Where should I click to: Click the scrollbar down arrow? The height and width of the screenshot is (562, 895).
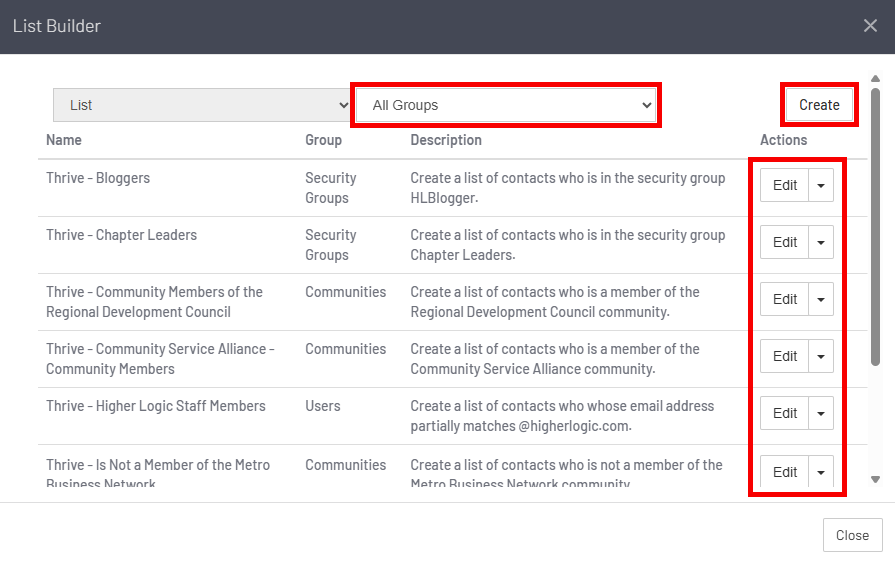coord(876,480)
